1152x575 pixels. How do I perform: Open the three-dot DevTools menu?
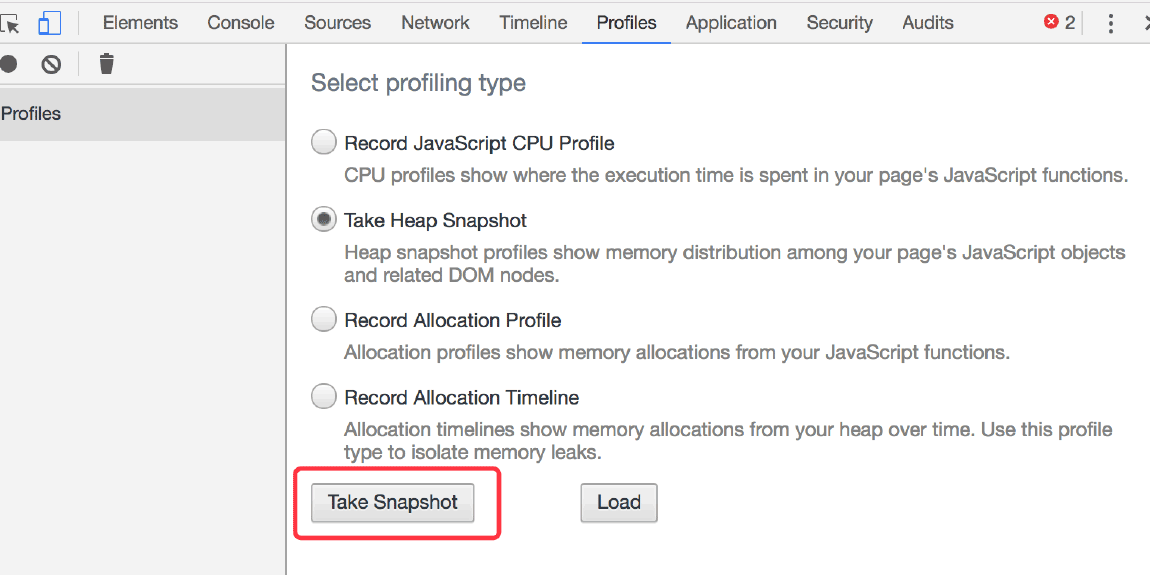coord(1110,23)
